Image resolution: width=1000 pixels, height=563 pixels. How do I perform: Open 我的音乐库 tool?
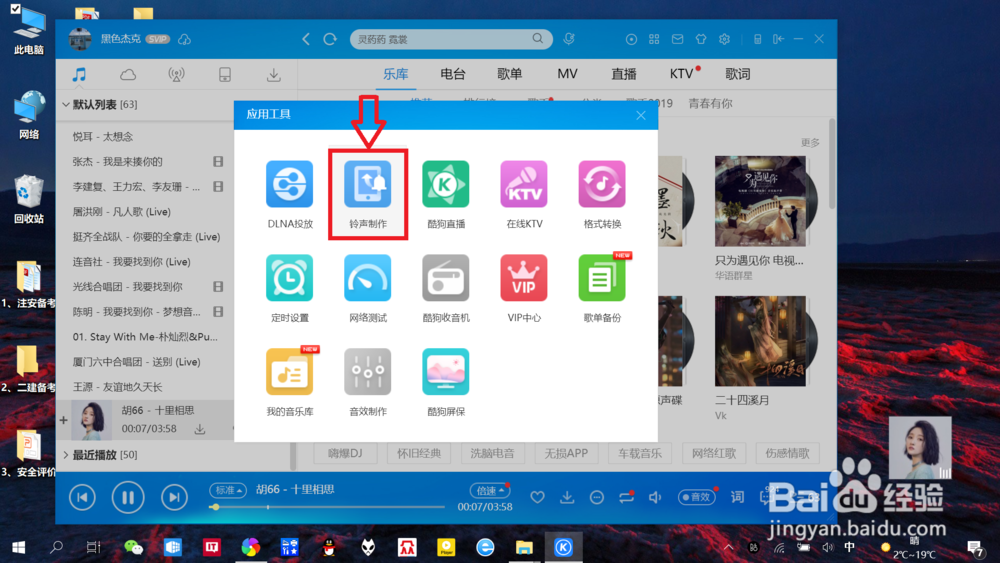tap(290, 382)
